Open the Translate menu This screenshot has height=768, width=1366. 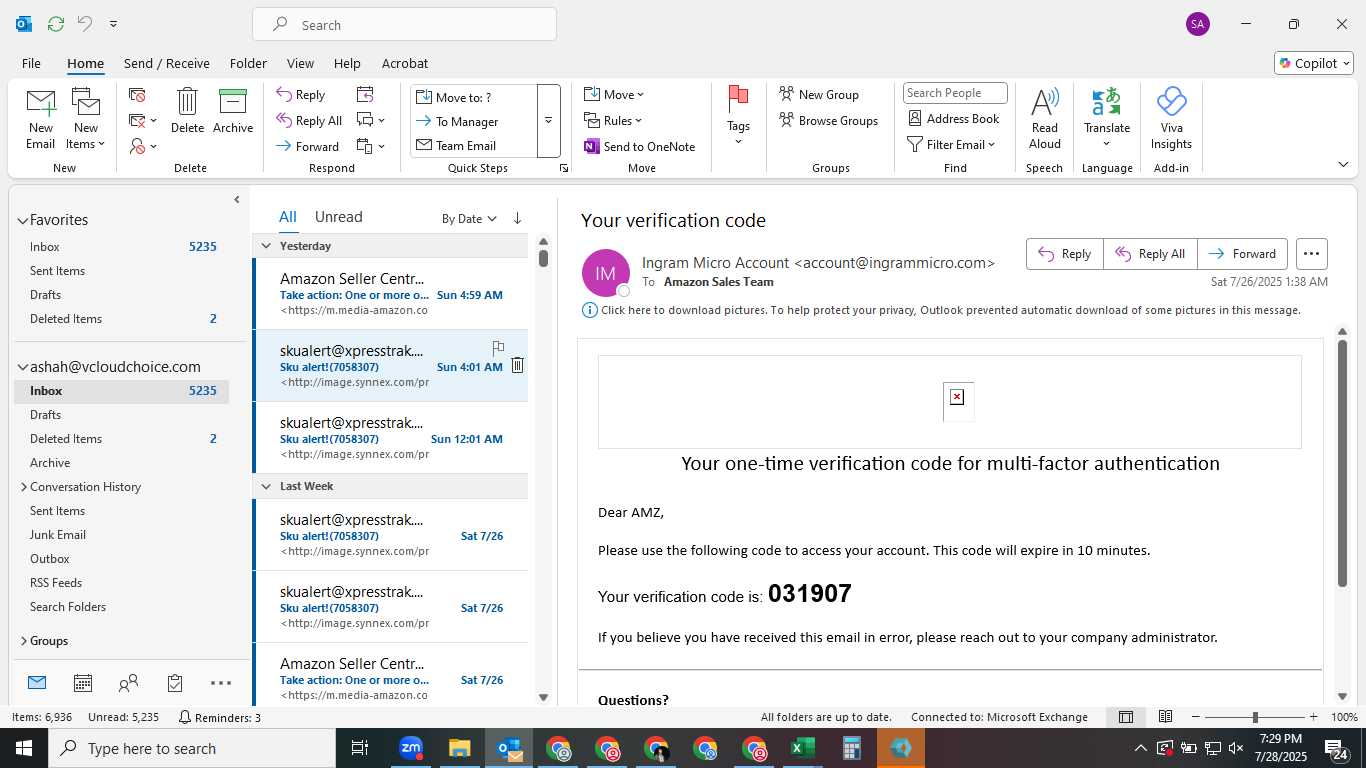click(1107, 118)
